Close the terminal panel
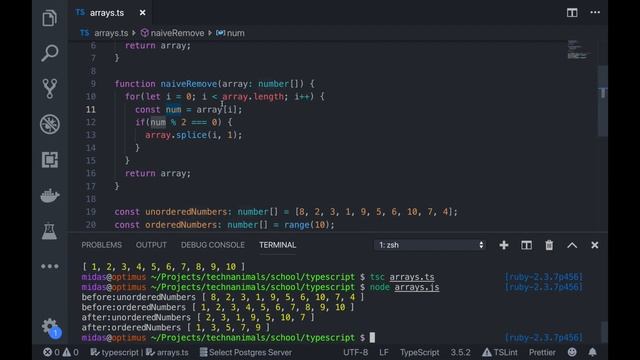The width and height of the screenshot is (640, 360). [x=595, y=245]
